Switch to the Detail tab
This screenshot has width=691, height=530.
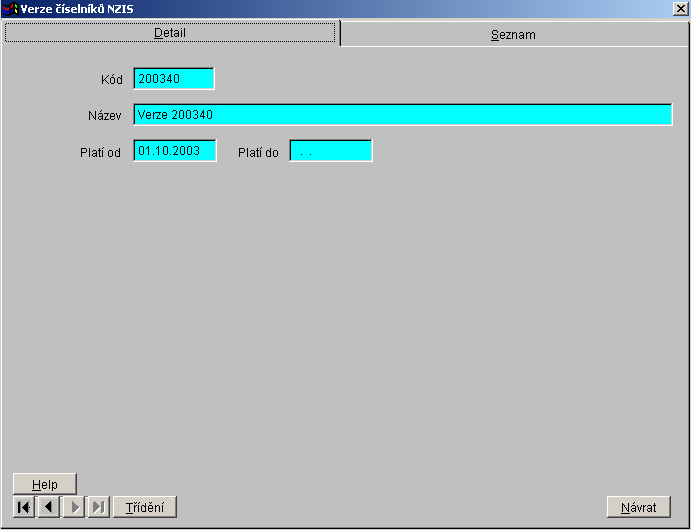170,33
